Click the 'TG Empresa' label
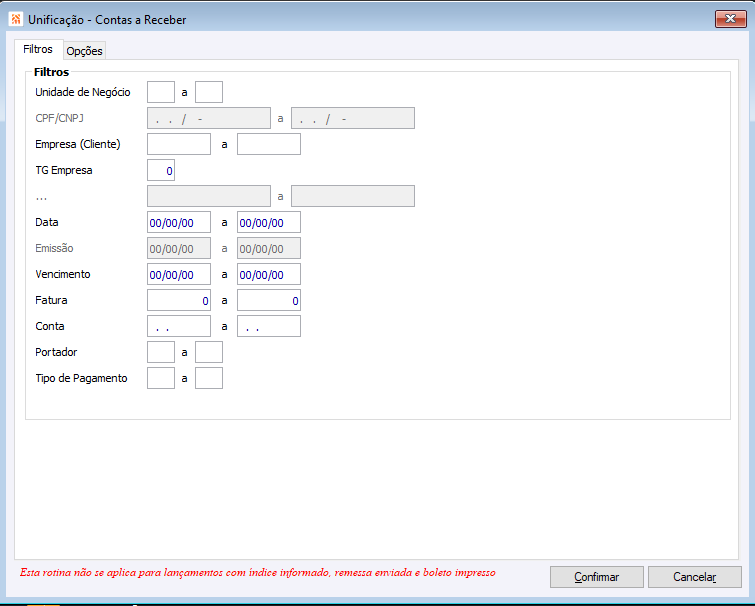This screenshot has width=755, height=606. (64, 170)
